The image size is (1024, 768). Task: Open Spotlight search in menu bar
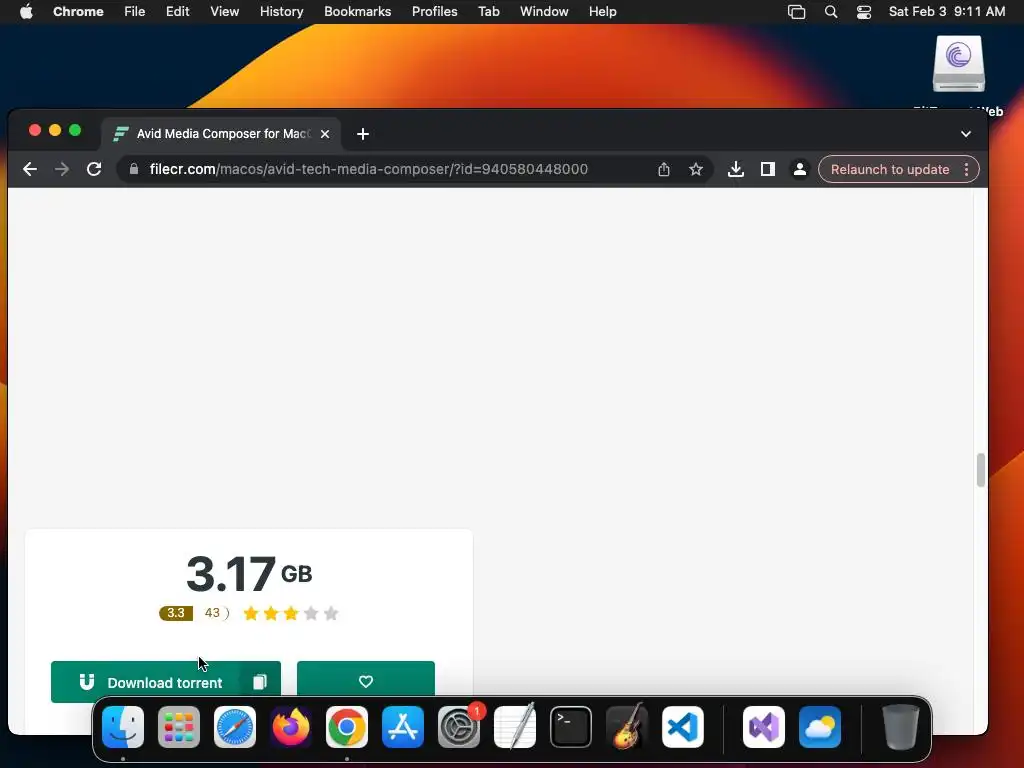(x=831, y=11)
